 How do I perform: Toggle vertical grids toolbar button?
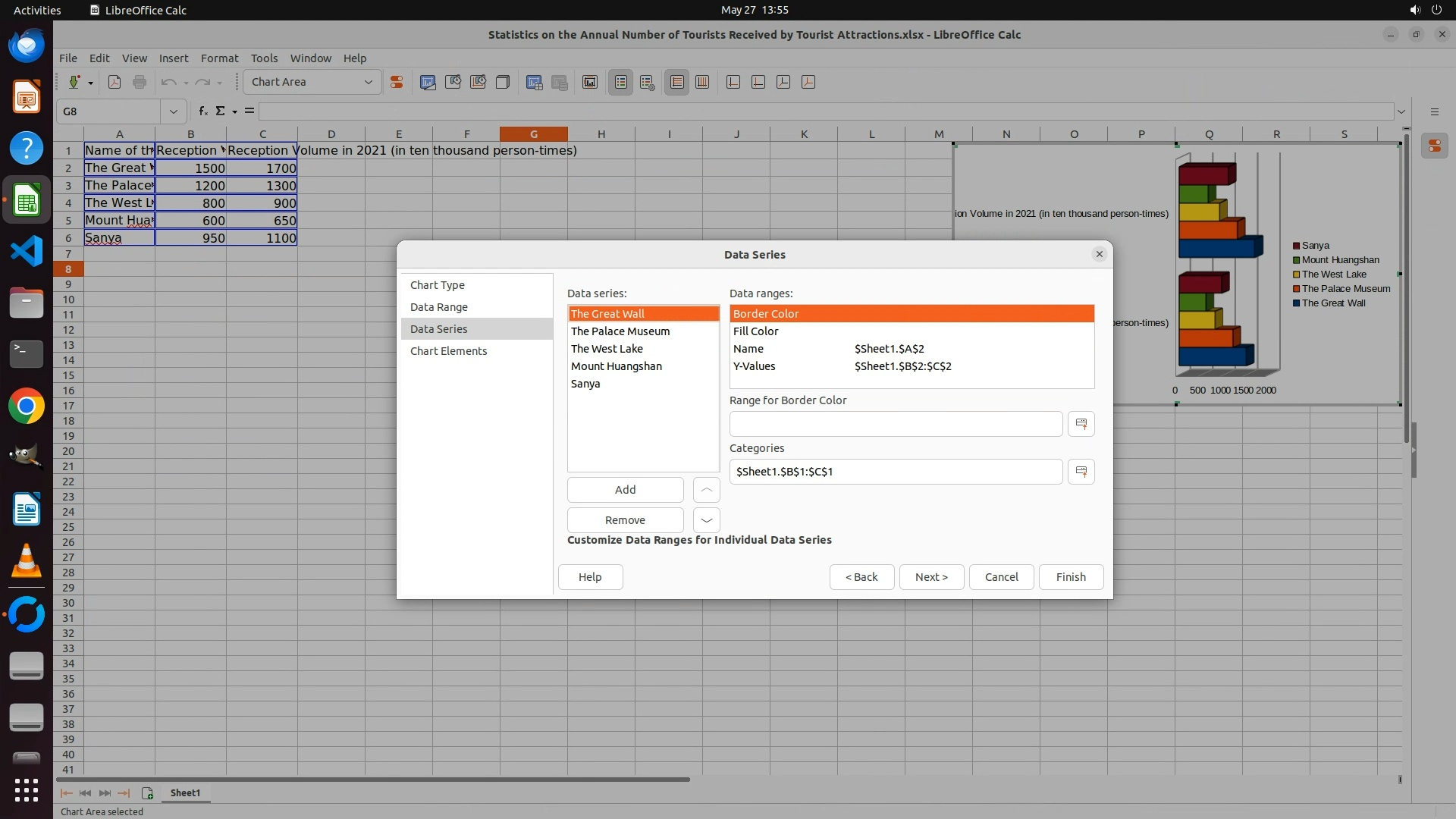[702, 82]
